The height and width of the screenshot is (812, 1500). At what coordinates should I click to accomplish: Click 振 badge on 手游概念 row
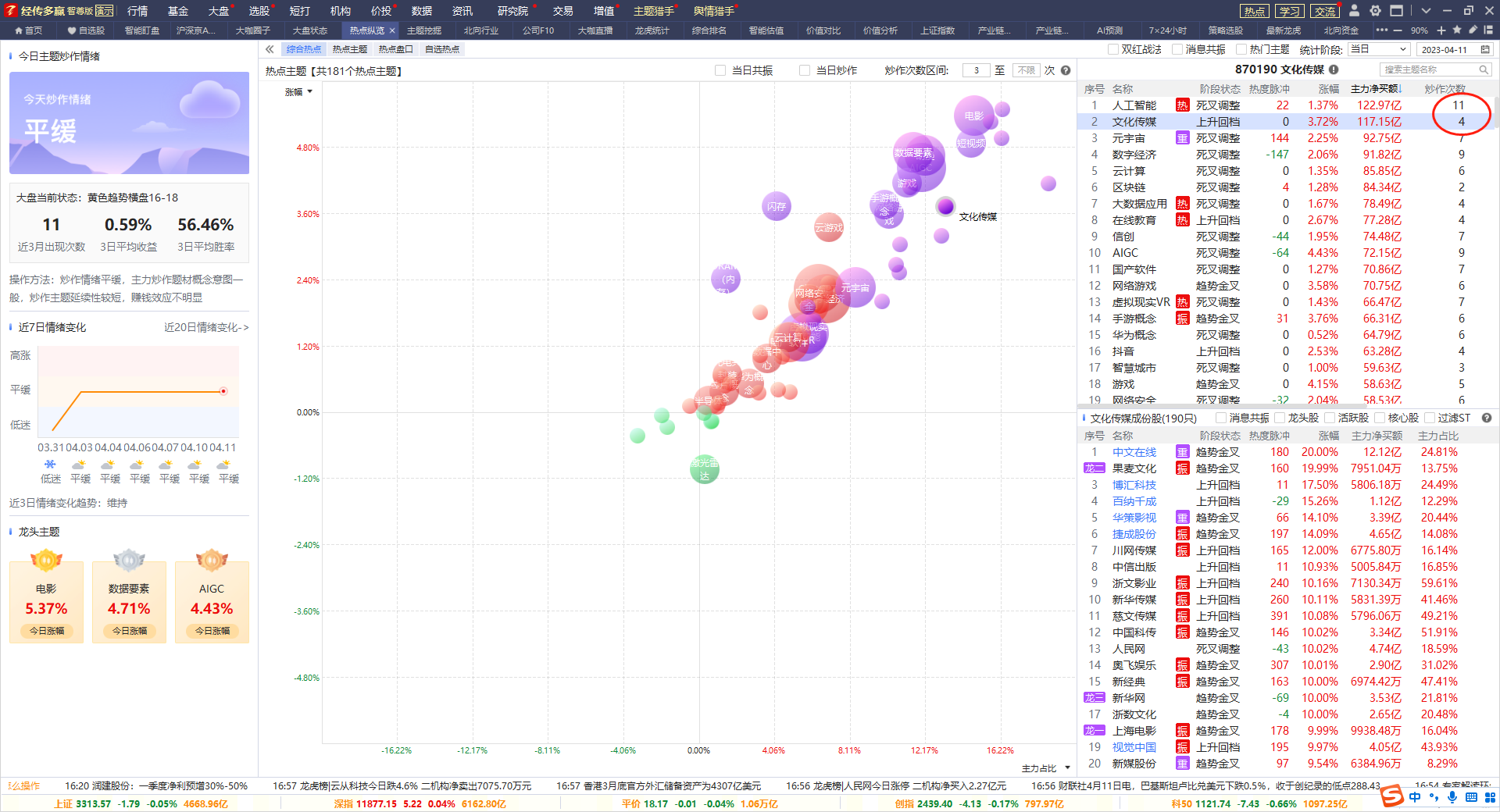coord(1182,319)
